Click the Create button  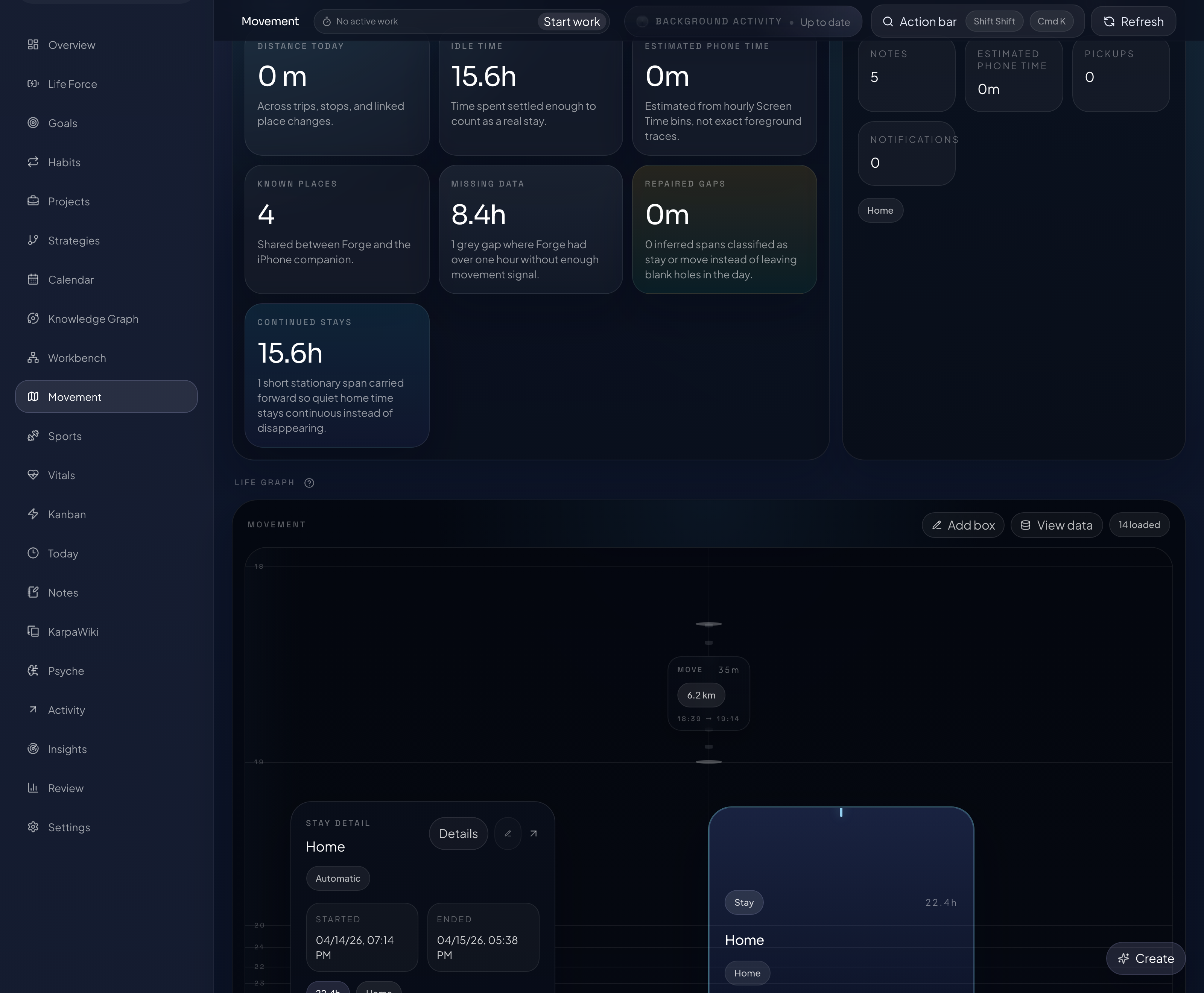coord(1145,958)
